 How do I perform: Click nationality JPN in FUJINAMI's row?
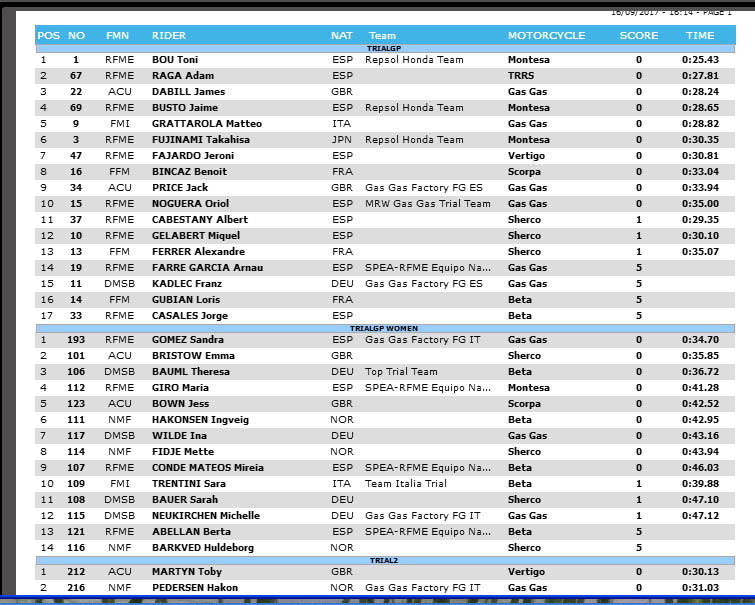[342, 140]
